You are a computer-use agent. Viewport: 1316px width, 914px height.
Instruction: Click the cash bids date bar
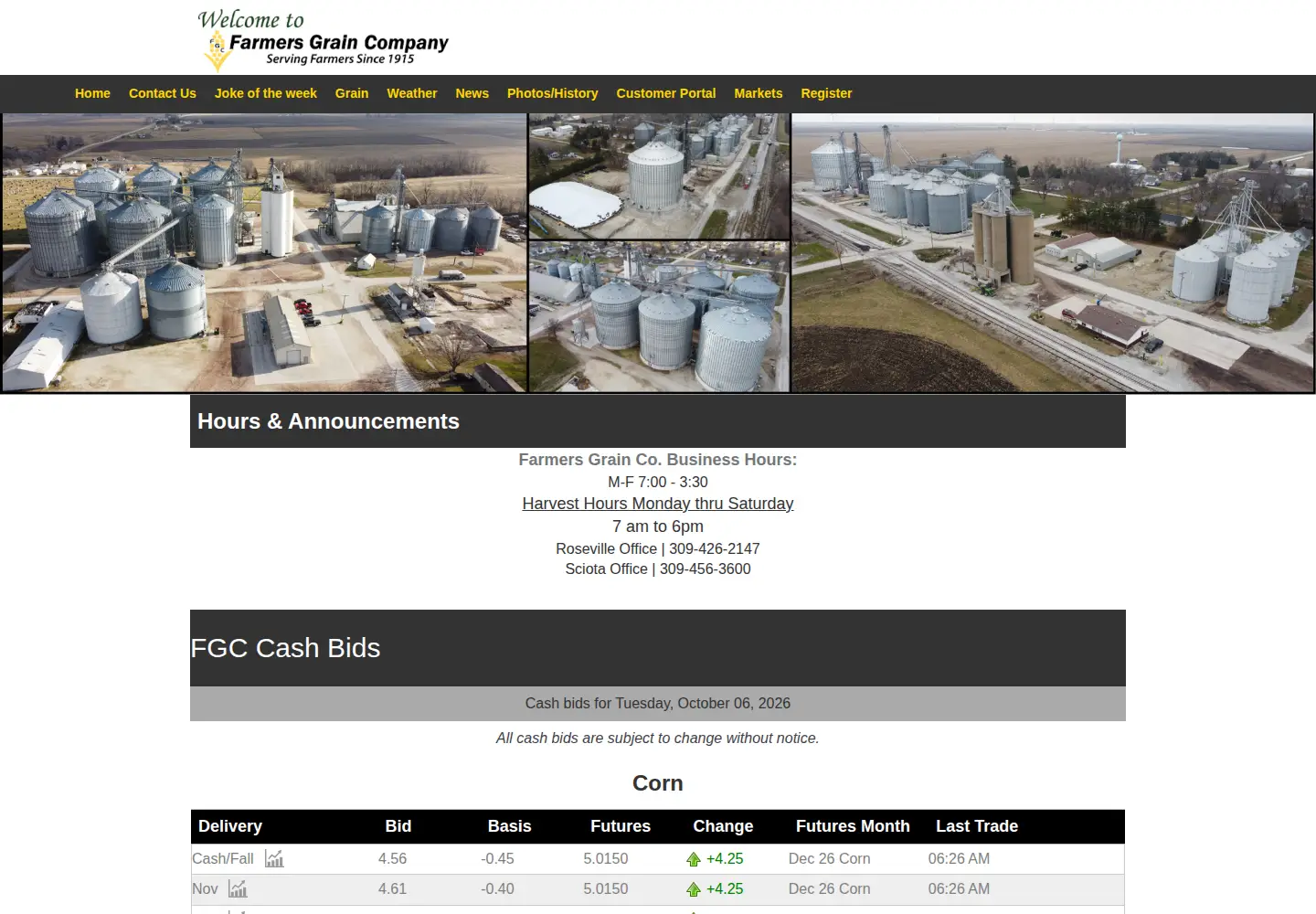pos(658,704)
